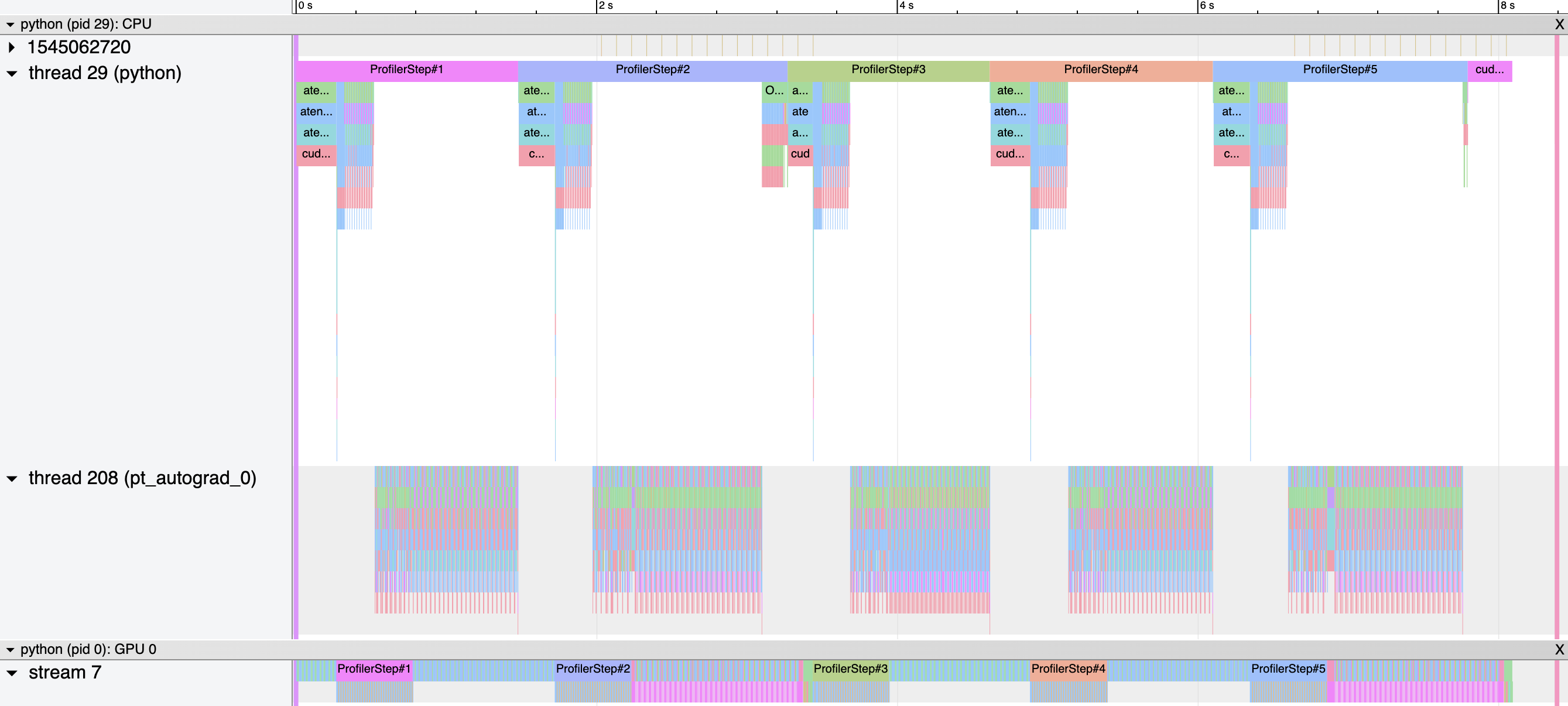Select ProfilerStep#3 slice in GPU stream 7

[850, 669]
